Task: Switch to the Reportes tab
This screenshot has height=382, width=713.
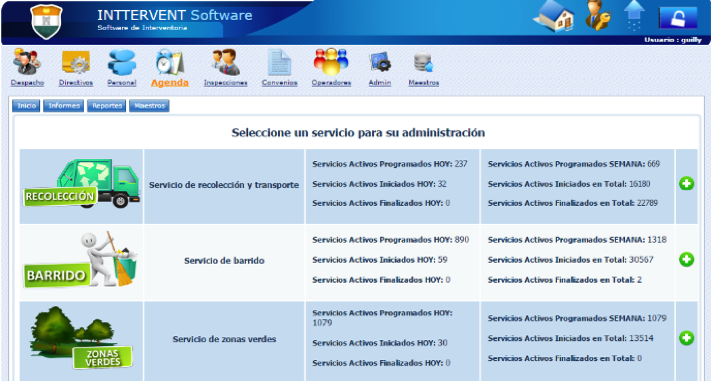Action: coord(107,106)
